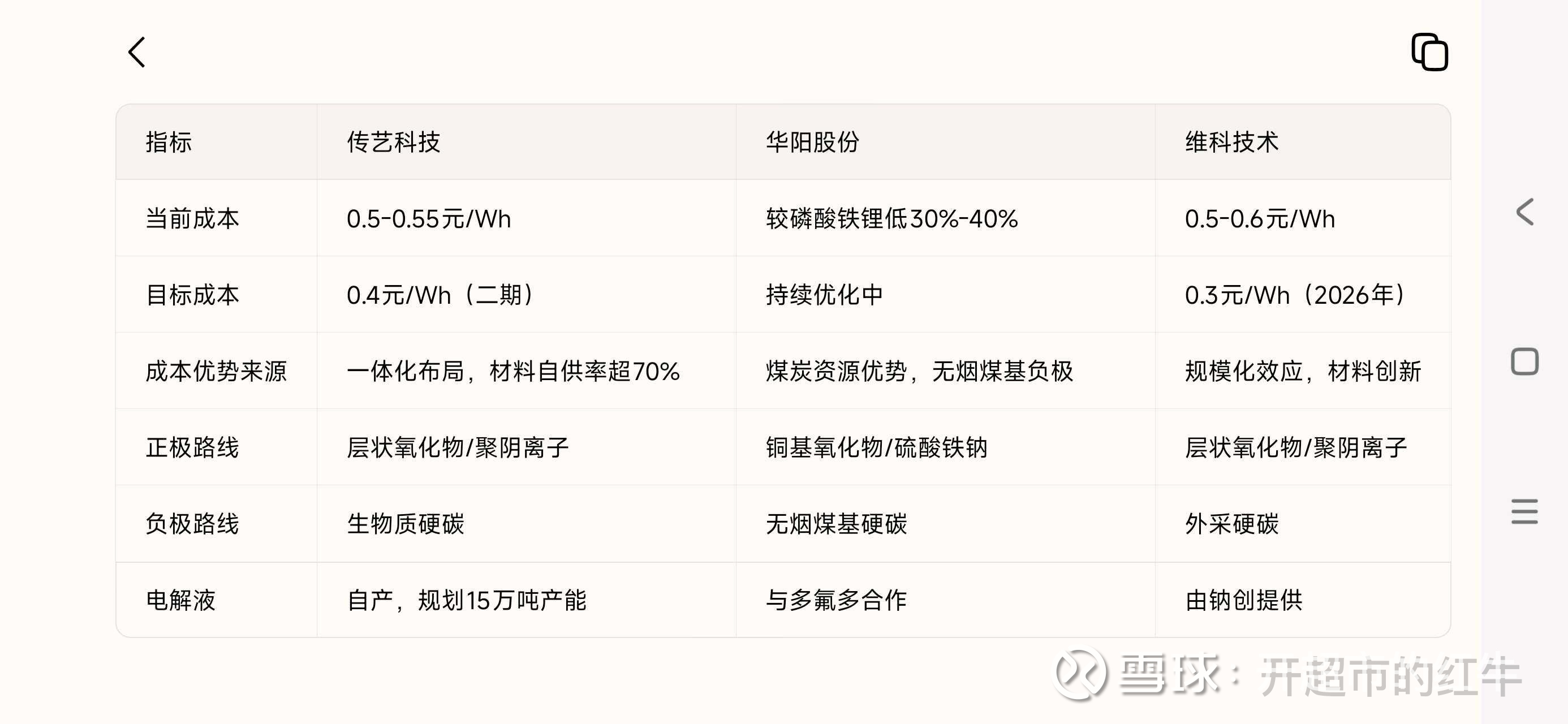Viewport: 1568px width, 724px height.
Task: Click the 较磷酸铁锂低30%-40% cell
Action: point(891,218)
